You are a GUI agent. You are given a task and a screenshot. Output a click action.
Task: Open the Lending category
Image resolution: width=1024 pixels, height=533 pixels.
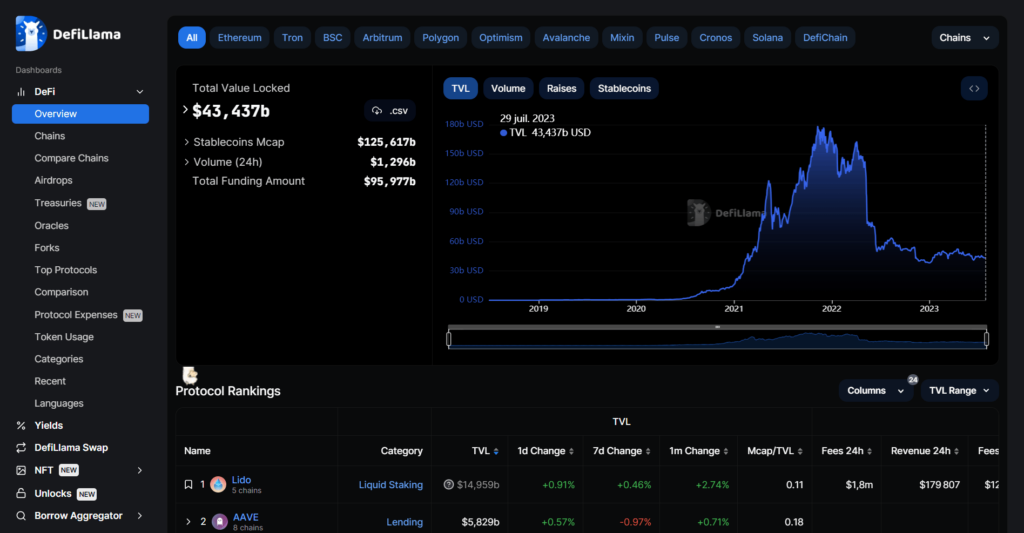pos(404,522)
